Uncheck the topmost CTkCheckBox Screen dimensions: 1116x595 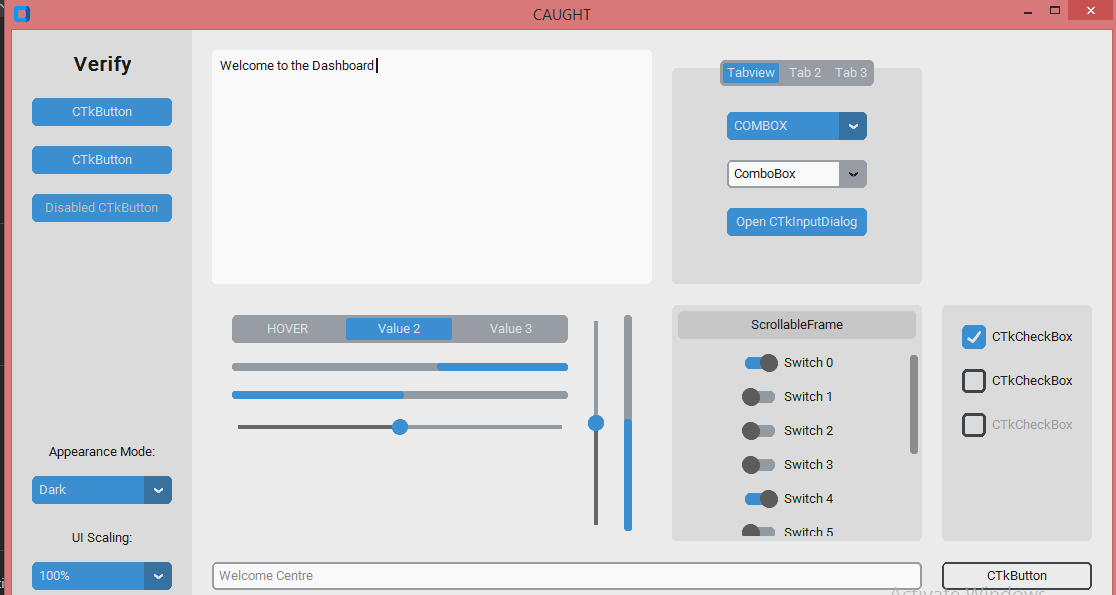click(973, 337)
